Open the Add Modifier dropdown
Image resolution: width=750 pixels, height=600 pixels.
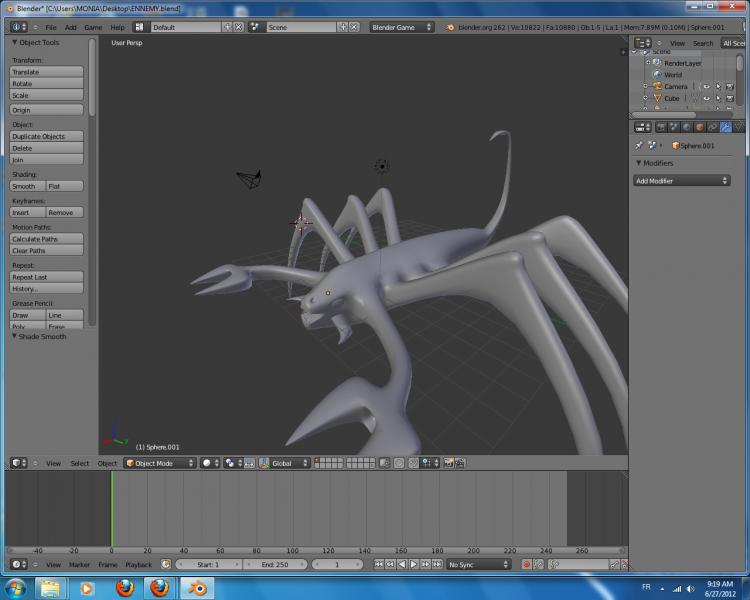(682, 181)
